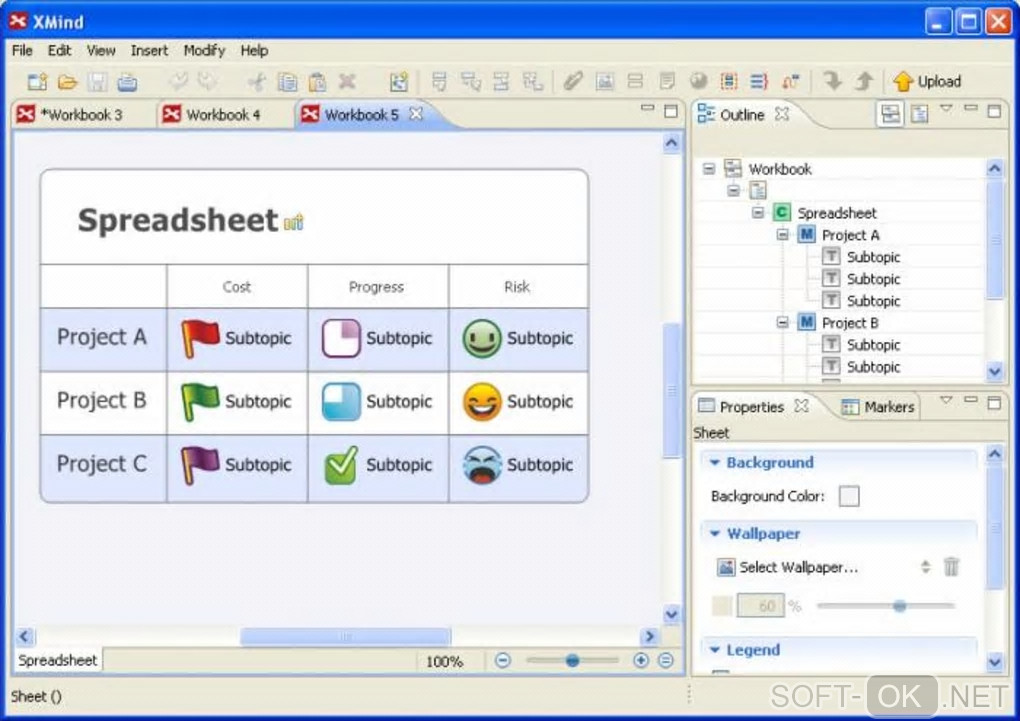Click the Drill Up arrow icon
Image resolution: width=1020 pixels, height=721 pixels.
[x=864, y=81]
